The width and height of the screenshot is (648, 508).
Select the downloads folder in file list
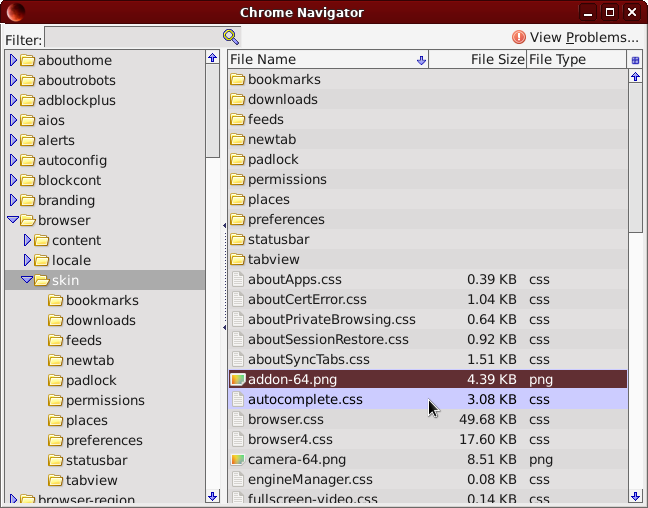[428, 99]
